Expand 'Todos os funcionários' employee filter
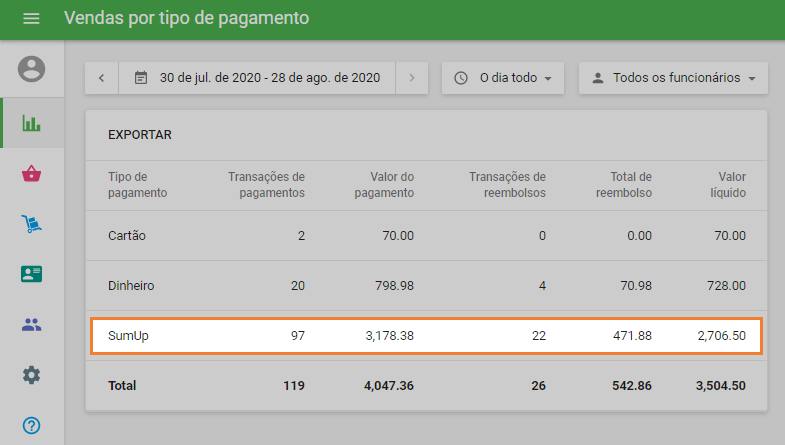This screenshot has height=445, width=785. tap(673, 78)
